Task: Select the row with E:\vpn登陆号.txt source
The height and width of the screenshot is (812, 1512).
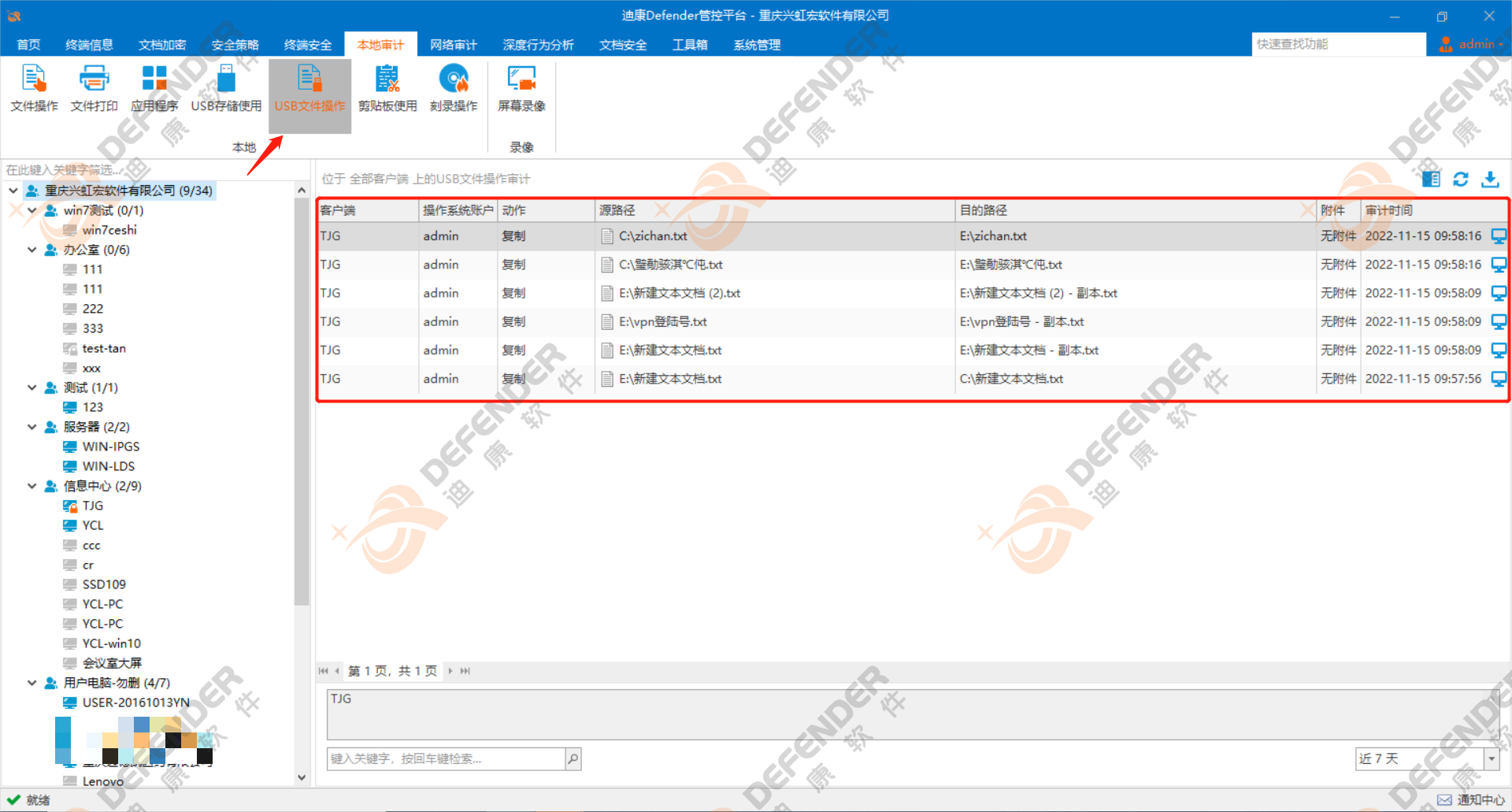Action: coord(912,322)
